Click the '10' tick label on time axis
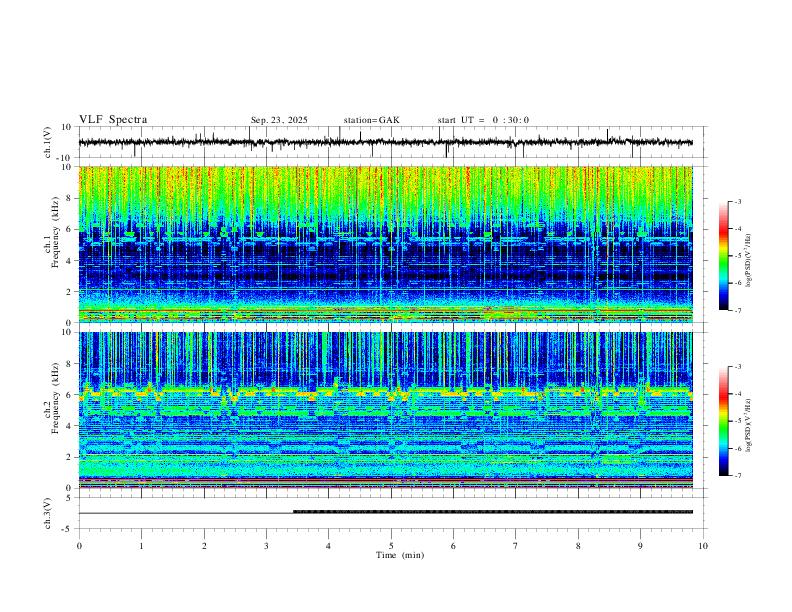The height and width of the screenshot is (612, 792). pyautogui.click(x=703, y=546)
